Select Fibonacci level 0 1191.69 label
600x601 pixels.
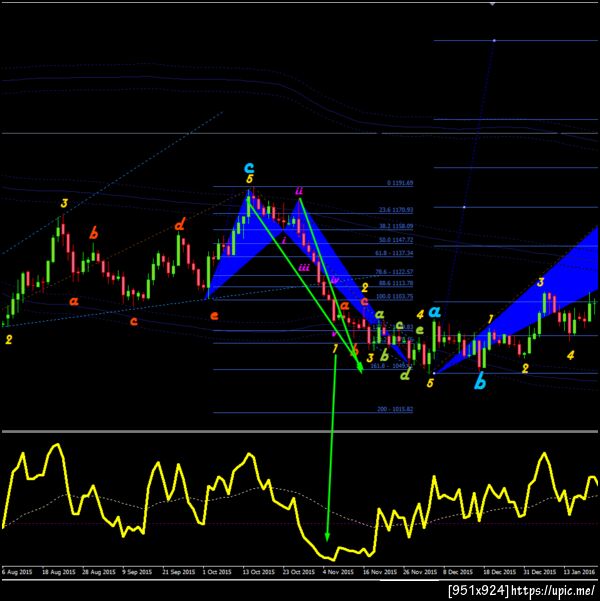(x=400, y=183)
